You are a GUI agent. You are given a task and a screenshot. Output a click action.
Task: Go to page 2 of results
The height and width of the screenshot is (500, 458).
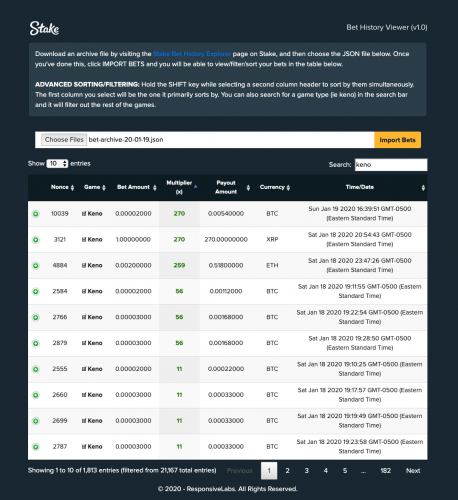(287, 471)
